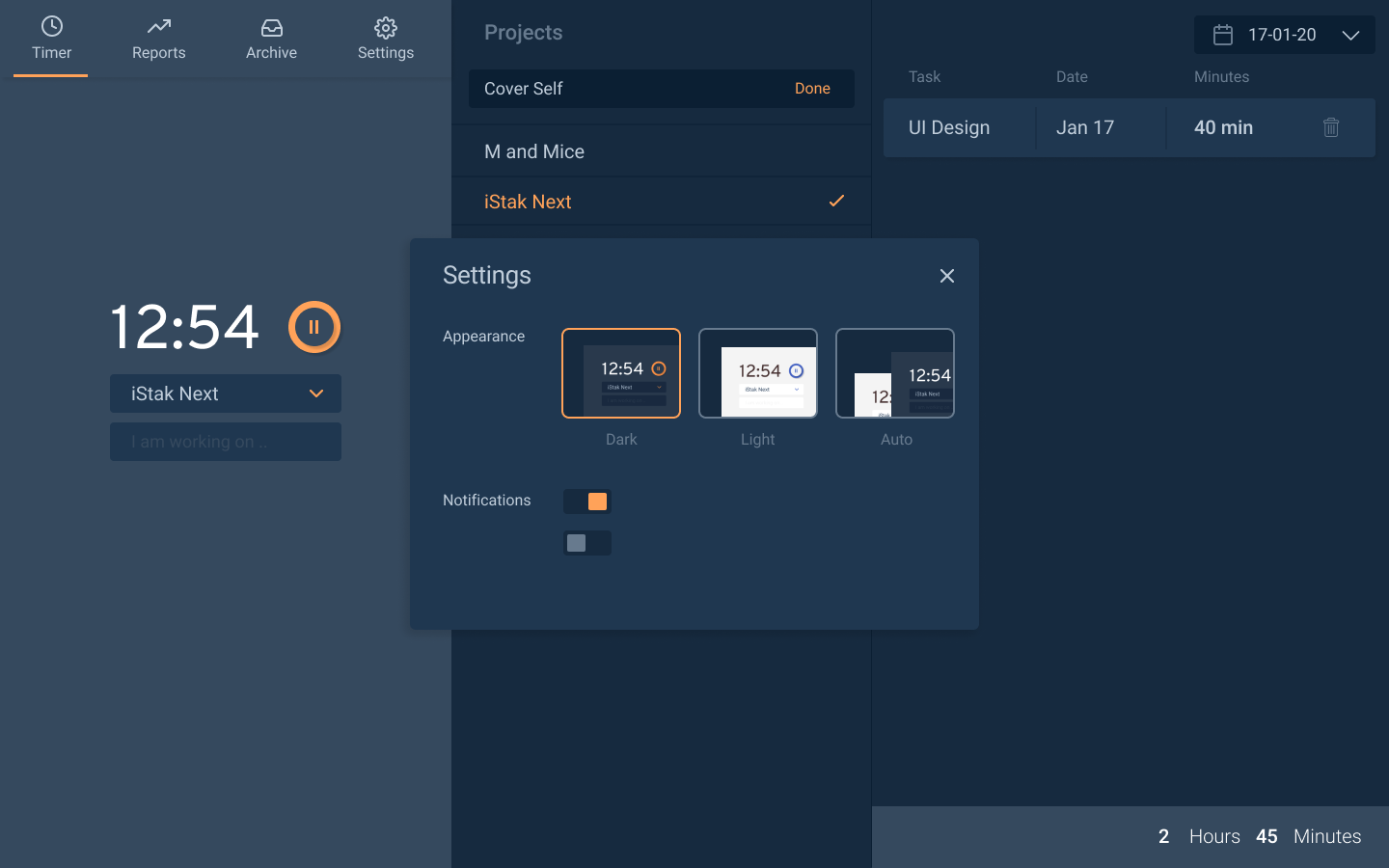Edit the Cover Self project name field

pyautogui.click(x=661, y=89)
